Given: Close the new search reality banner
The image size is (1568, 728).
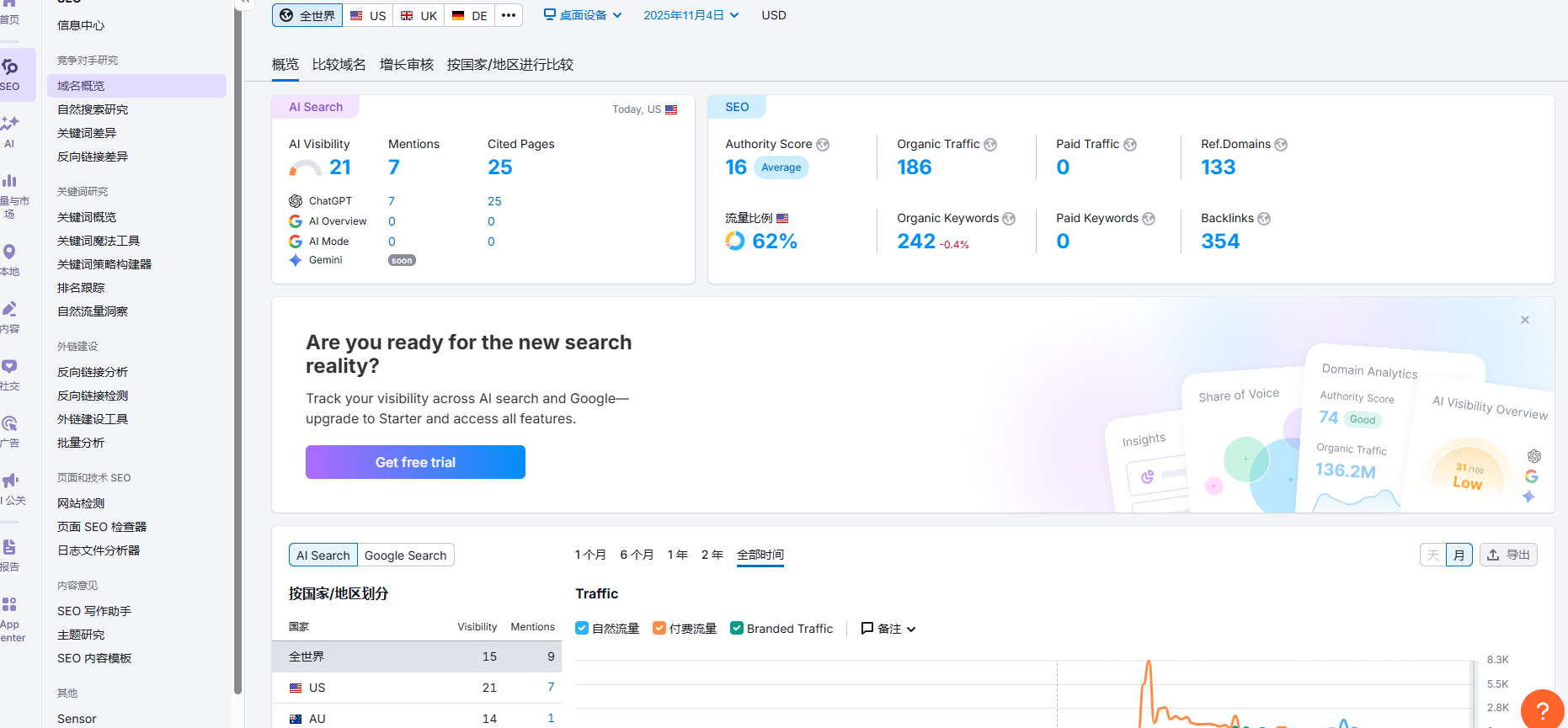Looking at the screenshot, I should 1525,320.
